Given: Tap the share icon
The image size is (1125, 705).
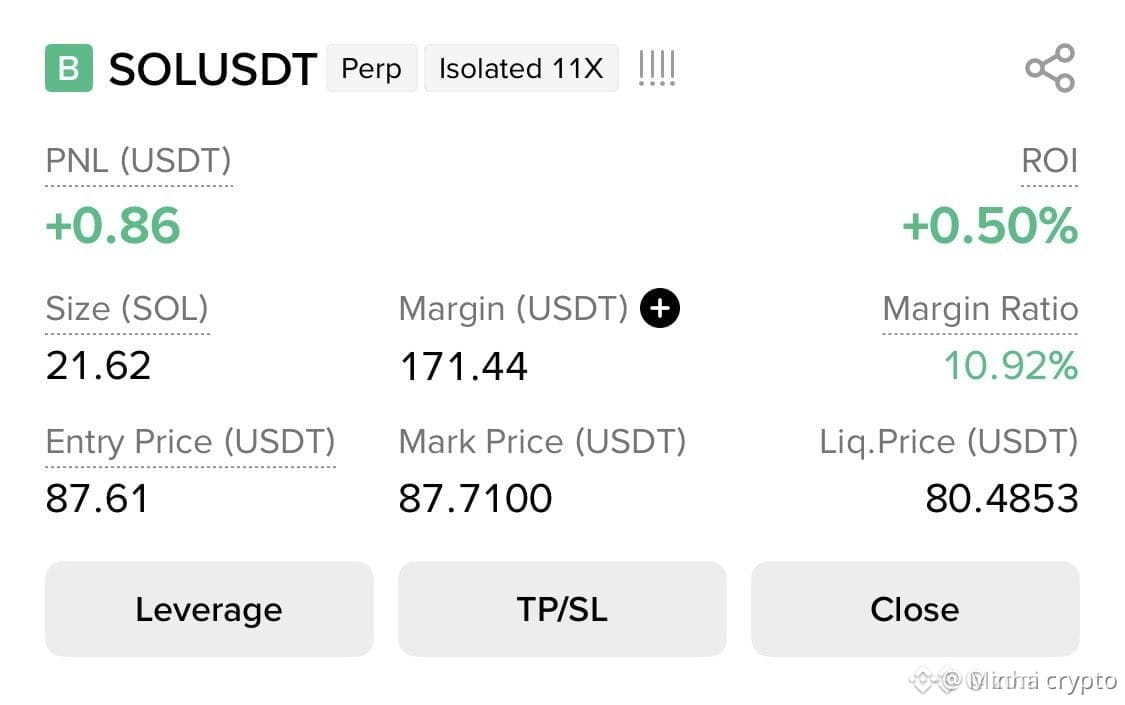Looking at the screenshot, I should (x=1050, y=68).
